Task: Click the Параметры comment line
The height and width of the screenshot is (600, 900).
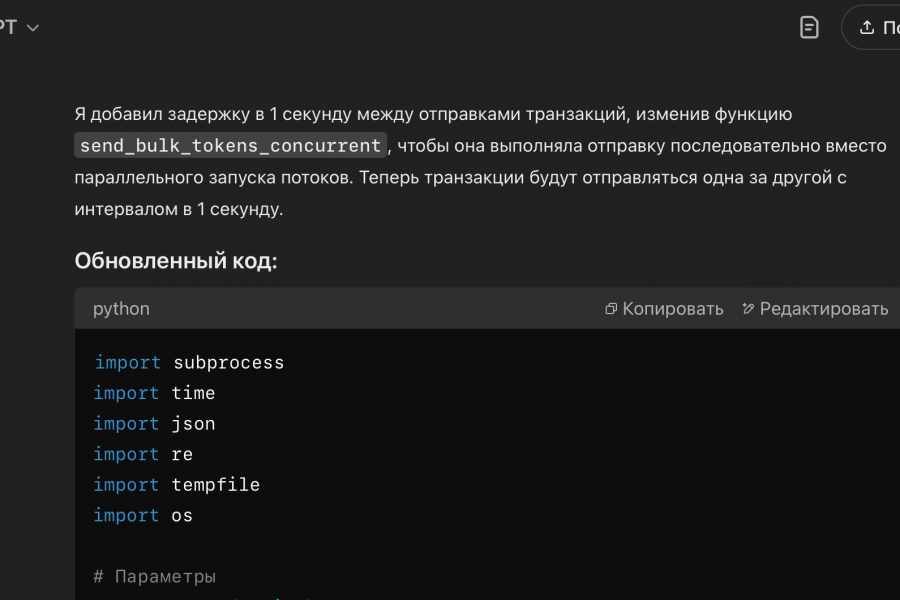Action: pyautogui.click(x=154, y=576)
